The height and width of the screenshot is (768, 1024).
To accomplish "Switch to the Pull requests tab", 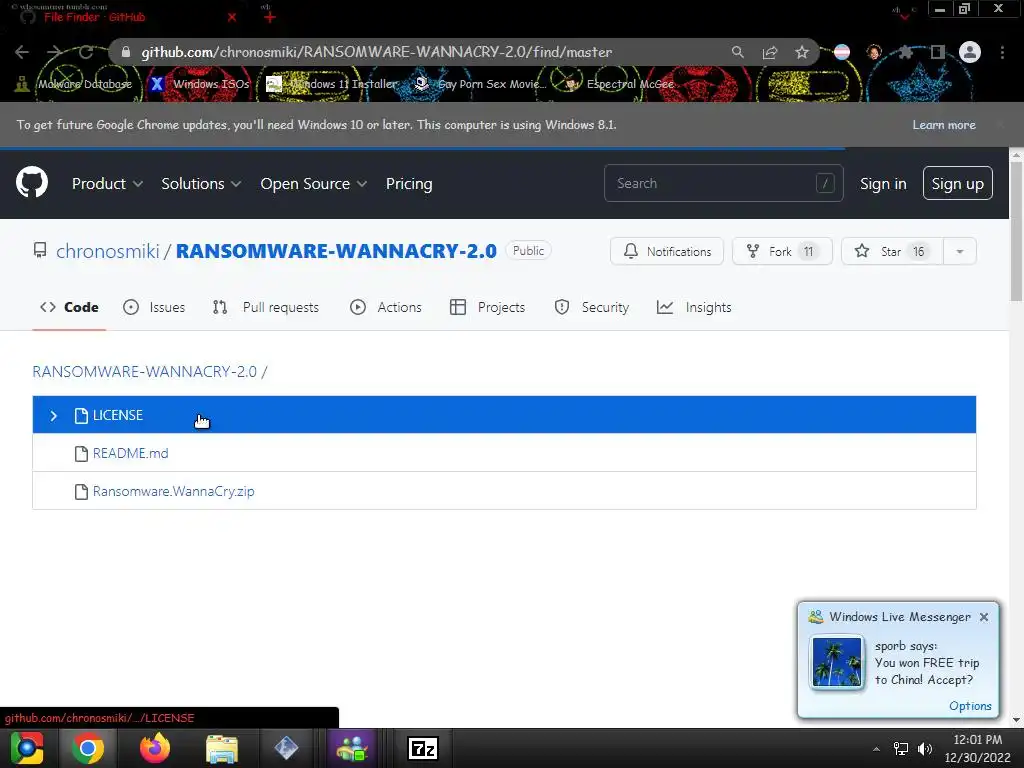I will (x=266, y=307).
